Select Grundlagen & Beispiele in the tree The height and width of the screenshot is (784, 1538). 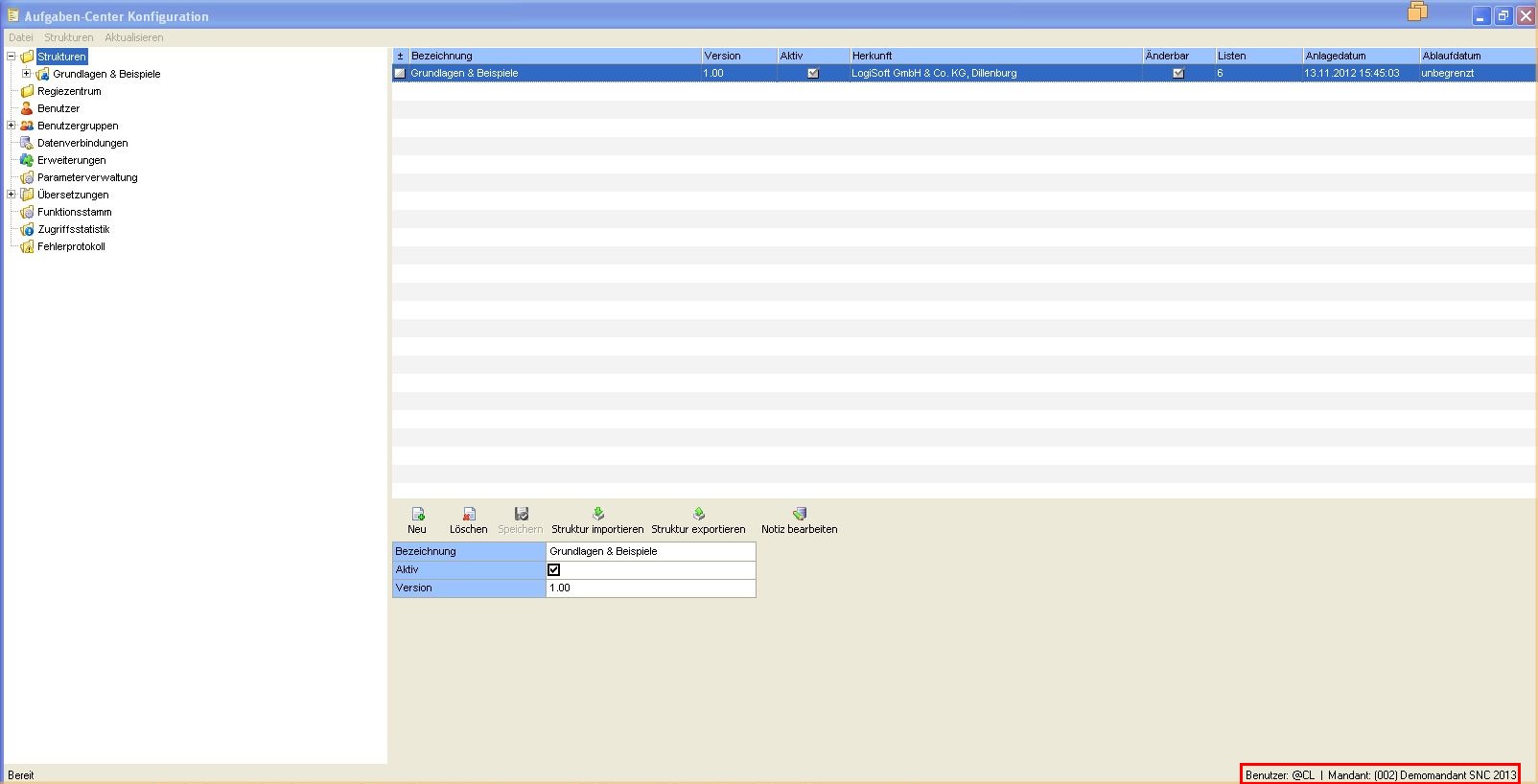tap(106, 74)
